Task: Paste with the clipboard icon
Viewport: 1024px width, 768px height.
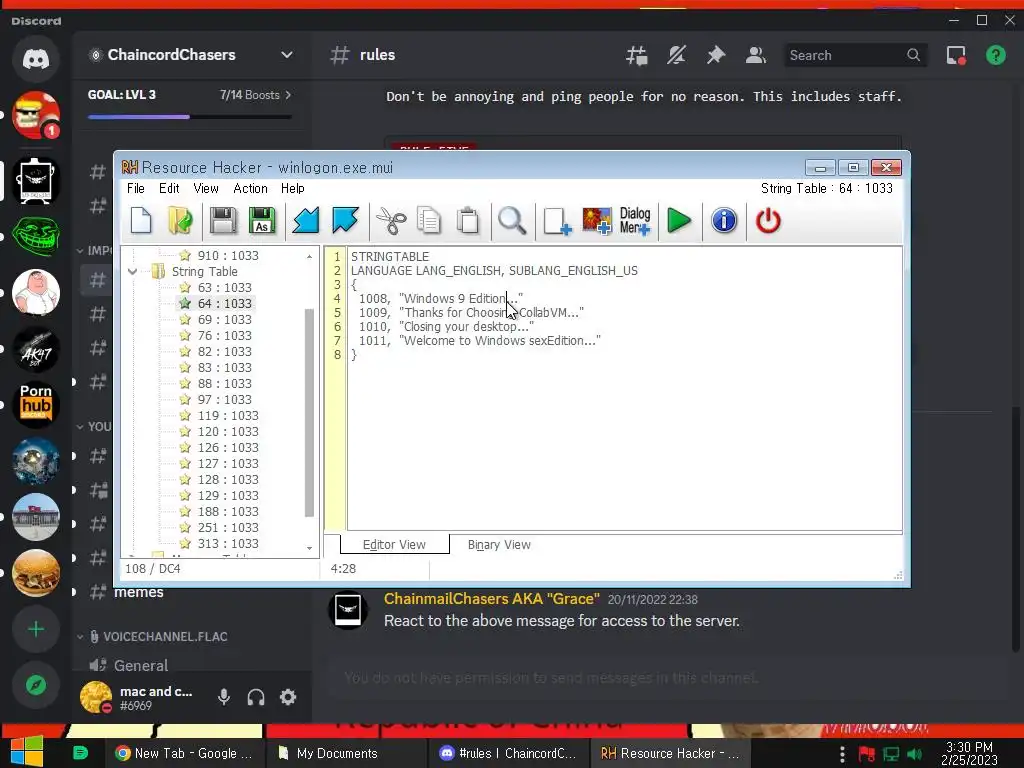Action: [x=468, y=221]
